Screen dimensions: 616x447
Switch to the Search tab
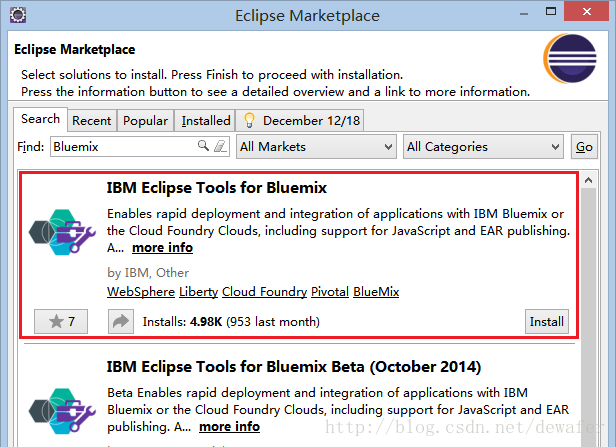point(40,119)
